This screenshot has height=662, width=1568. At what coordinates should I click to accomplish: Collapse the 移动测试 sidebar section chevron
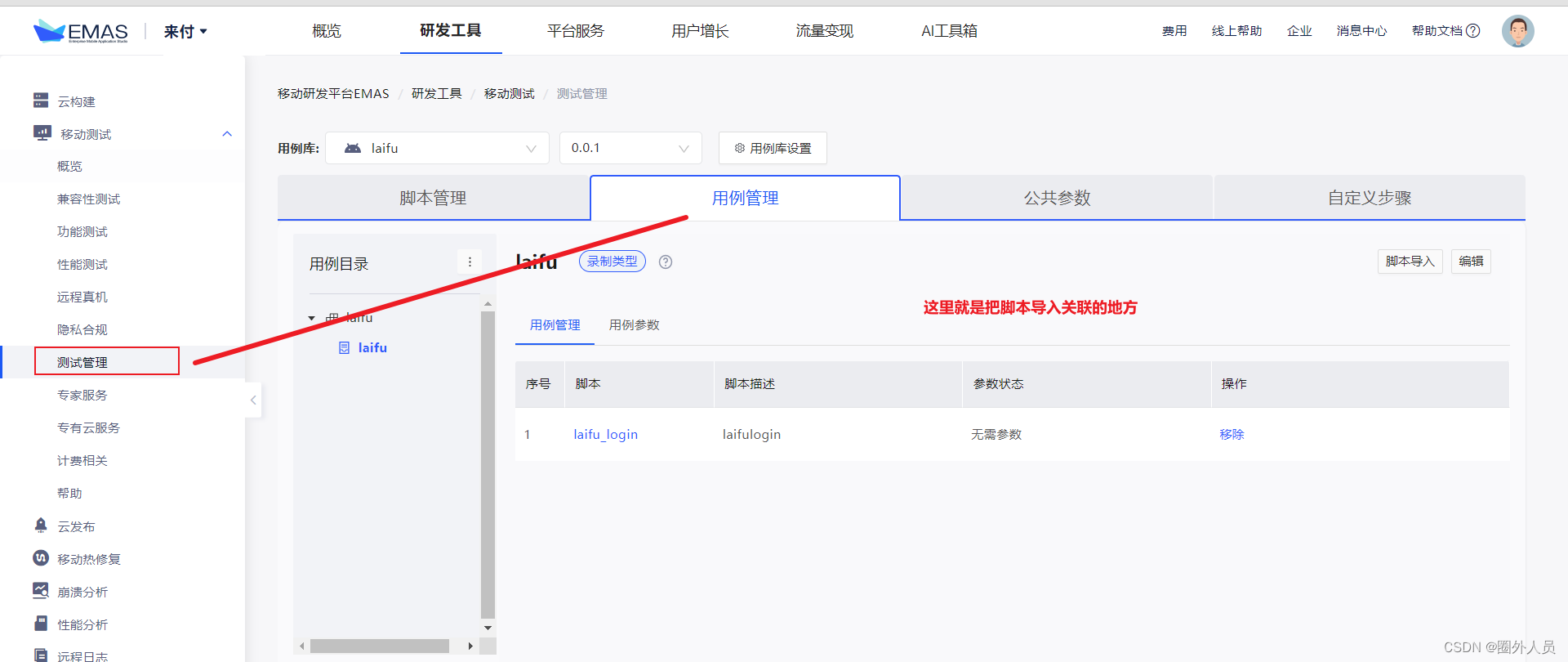click(227, 134)
